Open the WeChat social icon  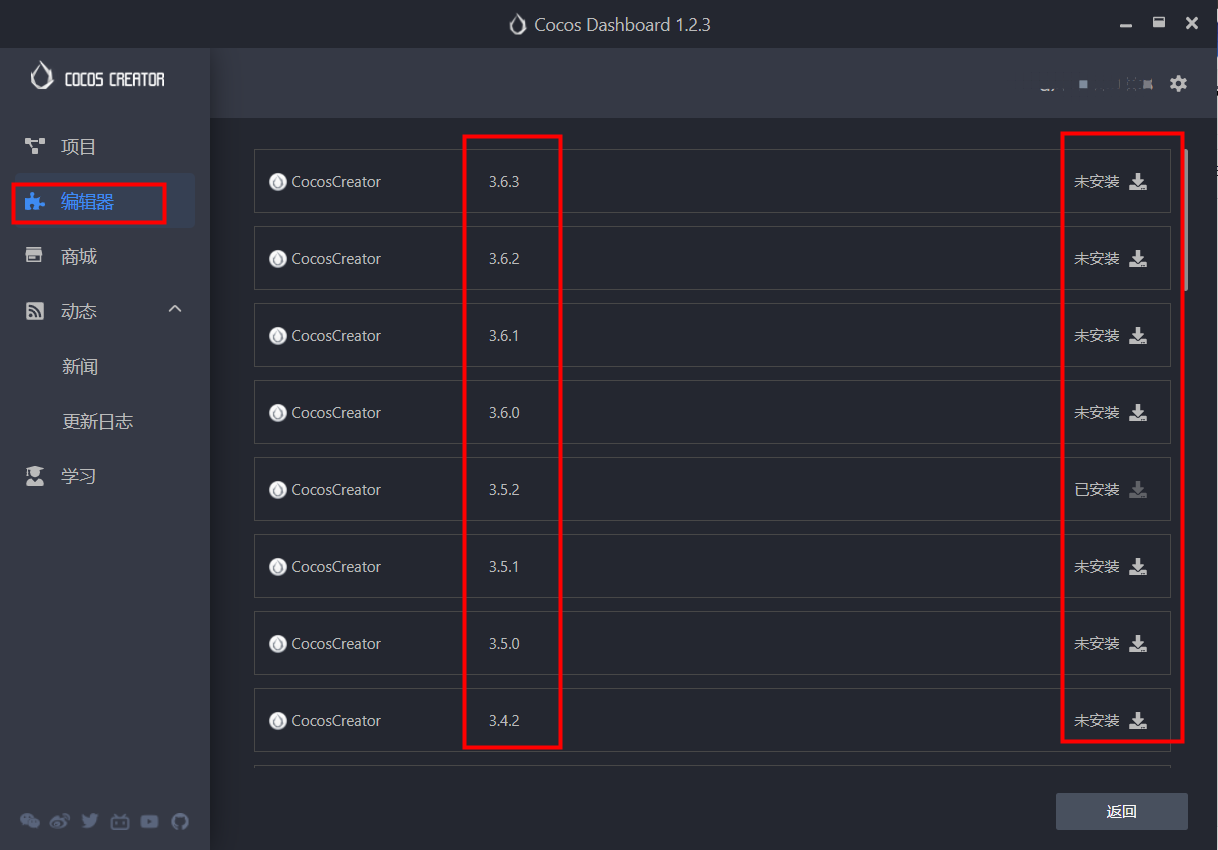pos(30,821)
